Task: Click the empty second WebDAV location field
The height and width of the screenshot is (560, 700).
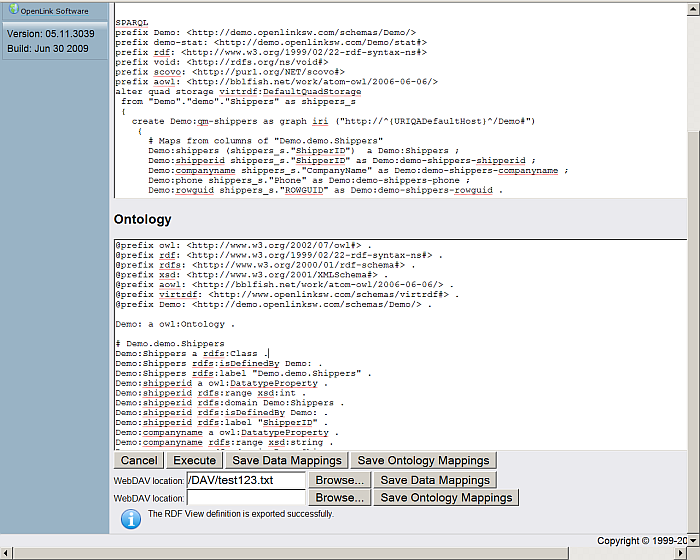Action: coord(245,497)
